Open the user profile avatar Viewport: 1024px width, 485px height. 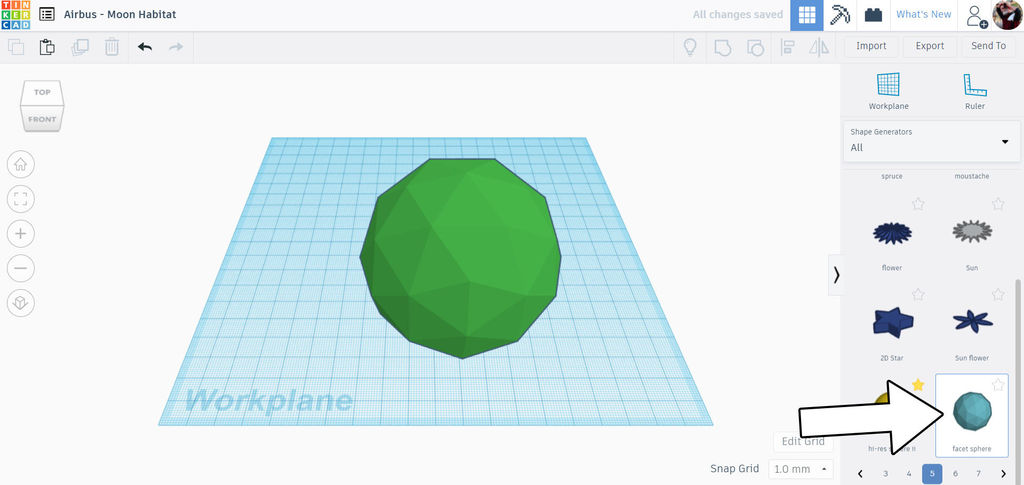pos(1006,15)
